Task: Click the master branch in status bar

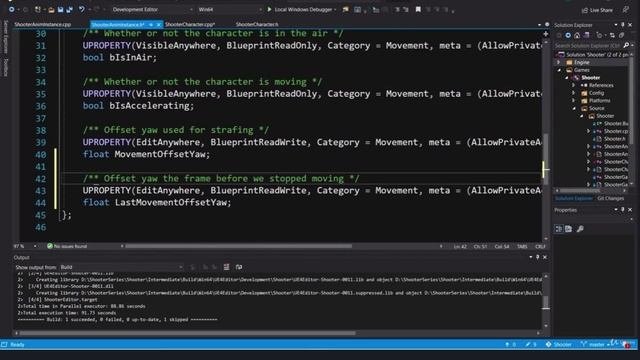Action: coord(596,345)
